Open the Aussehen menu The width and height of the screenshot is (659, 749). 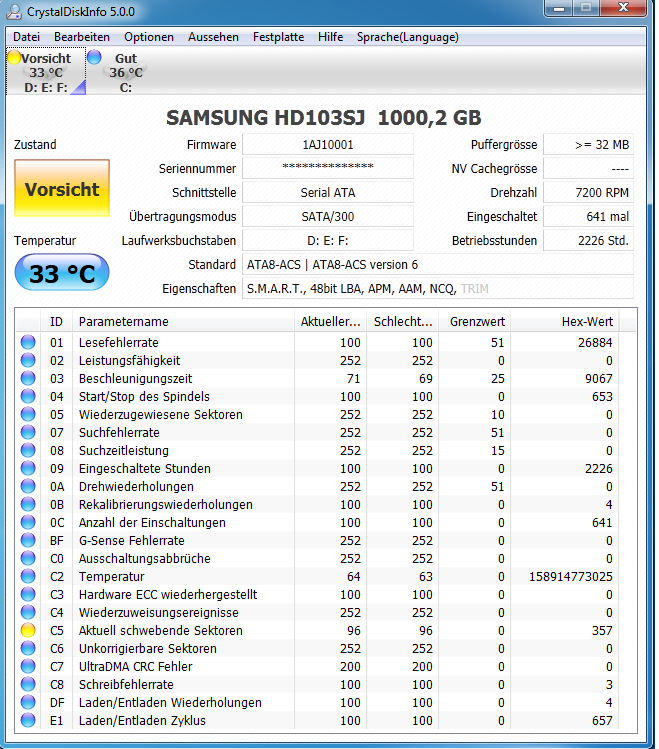(213, 37)
